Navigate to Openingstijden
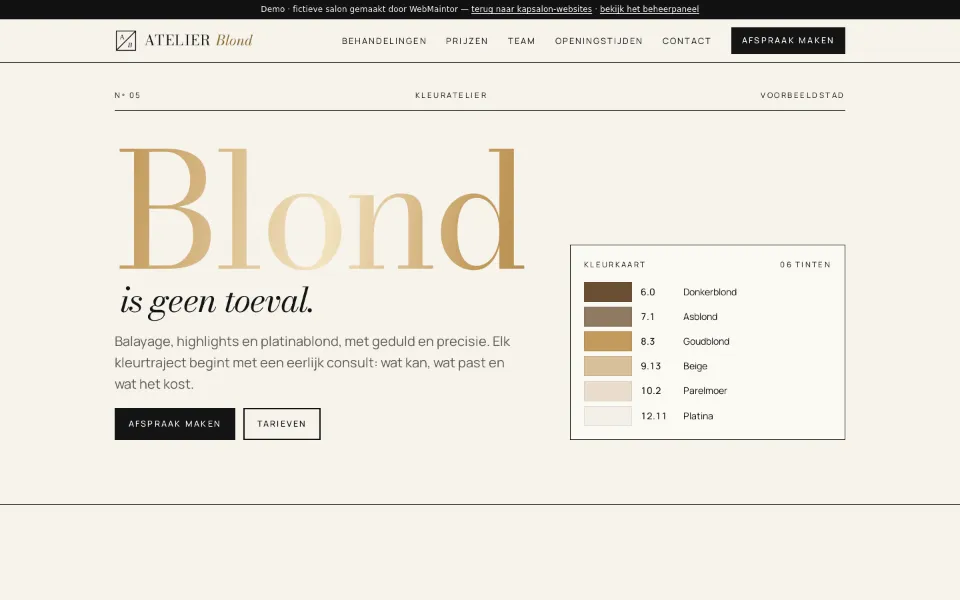The image size is (960, 600). point(598,41)
